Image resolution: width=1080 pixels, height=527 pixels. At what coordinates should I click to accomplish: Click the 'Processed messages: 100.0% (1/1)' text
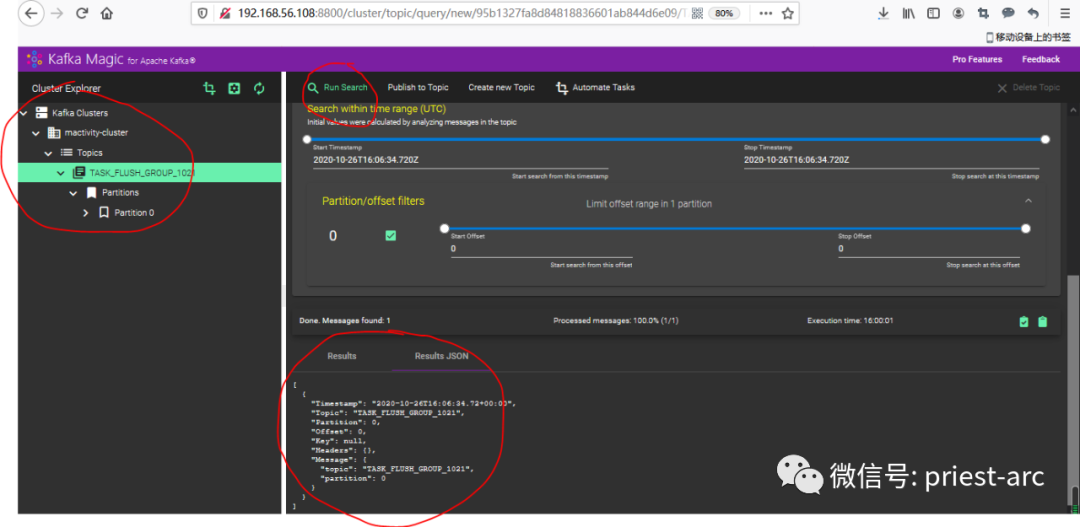[616, 321]
